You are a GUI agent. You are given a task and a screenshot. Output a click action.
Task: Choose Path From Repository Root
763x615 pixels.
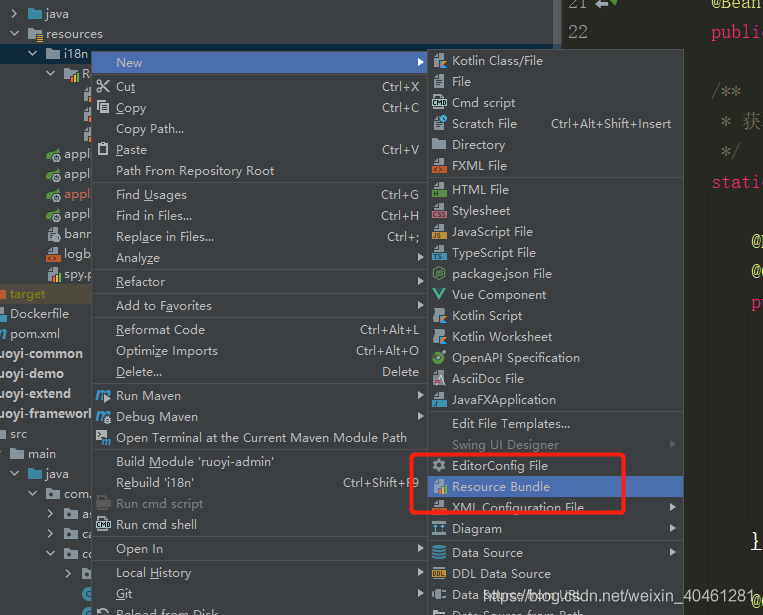pos(259,171)
